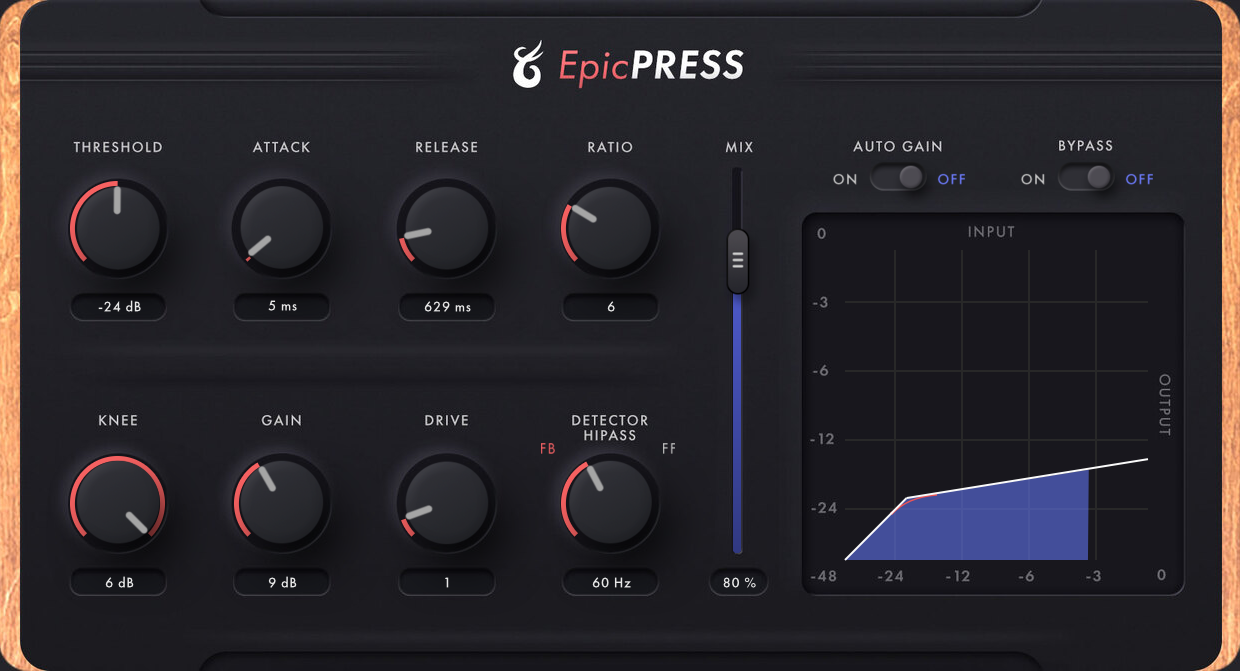This screenshot has width=1240, height=671.
Task: Click the Ratio value field showing 6
Action: (x=610, y=307)
